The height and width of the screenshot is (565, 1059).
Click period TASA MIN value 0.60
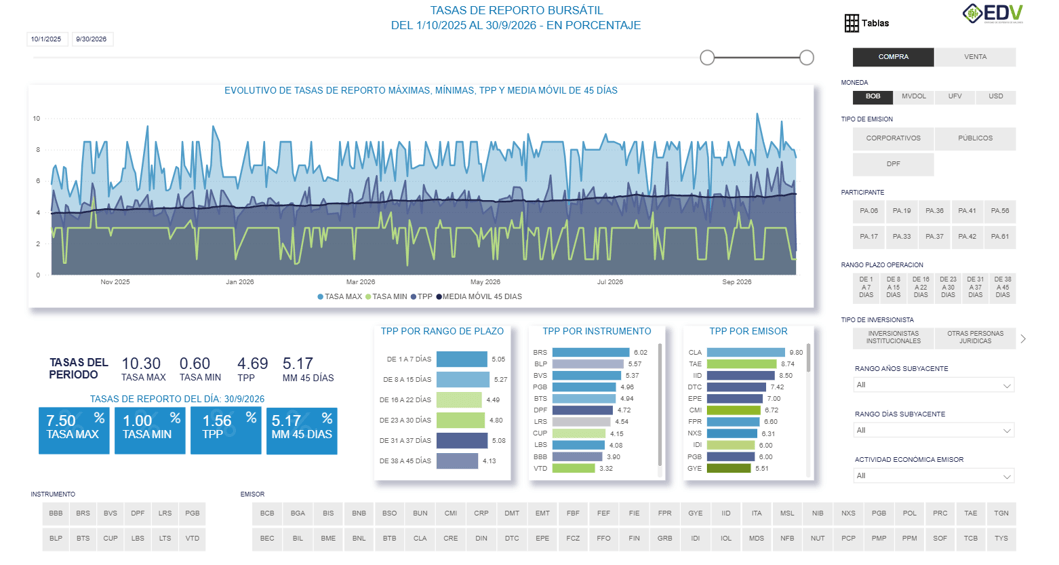pos(195,364)
